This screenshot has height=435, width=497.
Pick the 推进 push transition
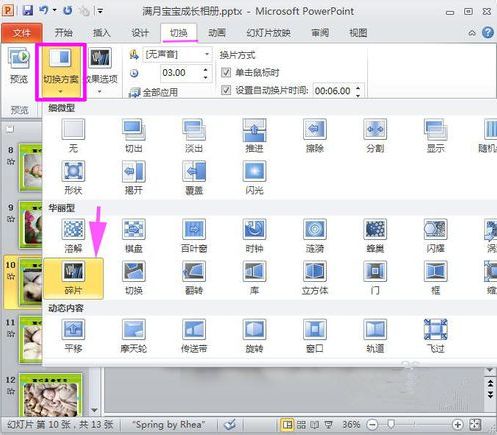254,136
